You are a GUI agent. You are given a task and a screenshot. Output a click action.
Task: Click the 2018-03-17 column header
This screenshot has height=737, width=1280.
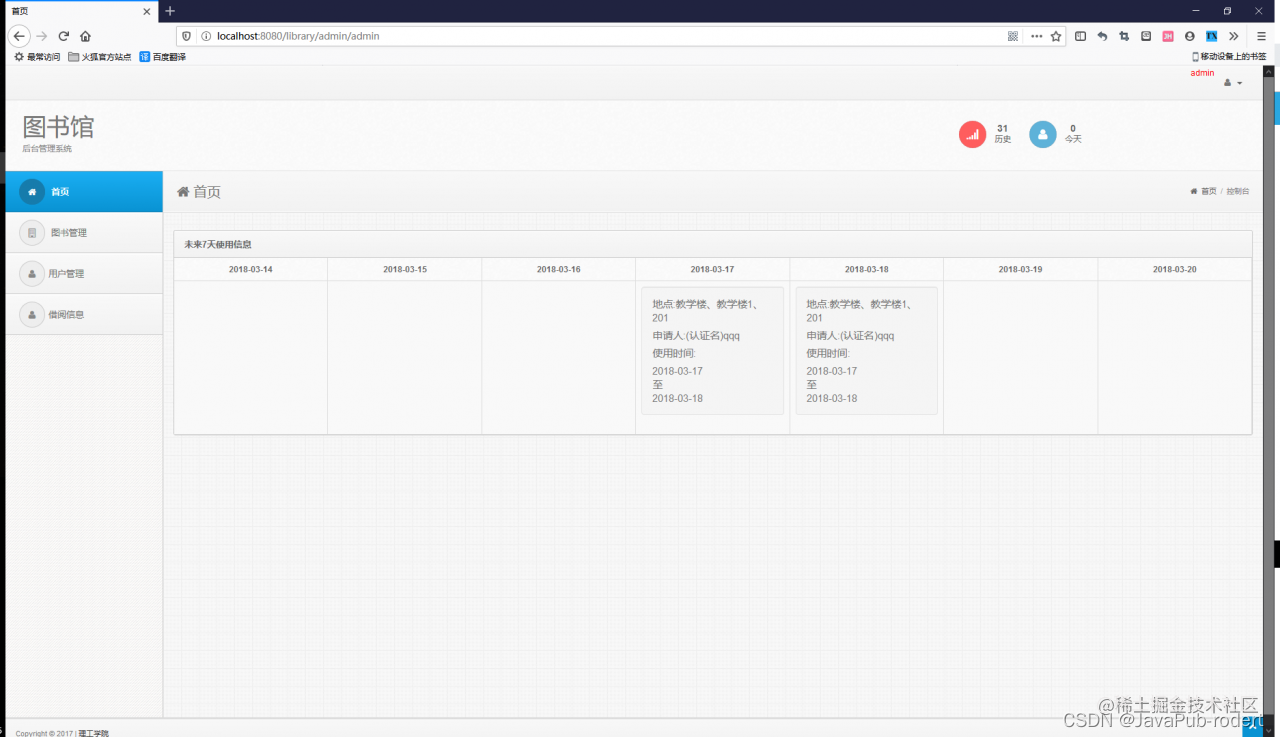point(713,269)
